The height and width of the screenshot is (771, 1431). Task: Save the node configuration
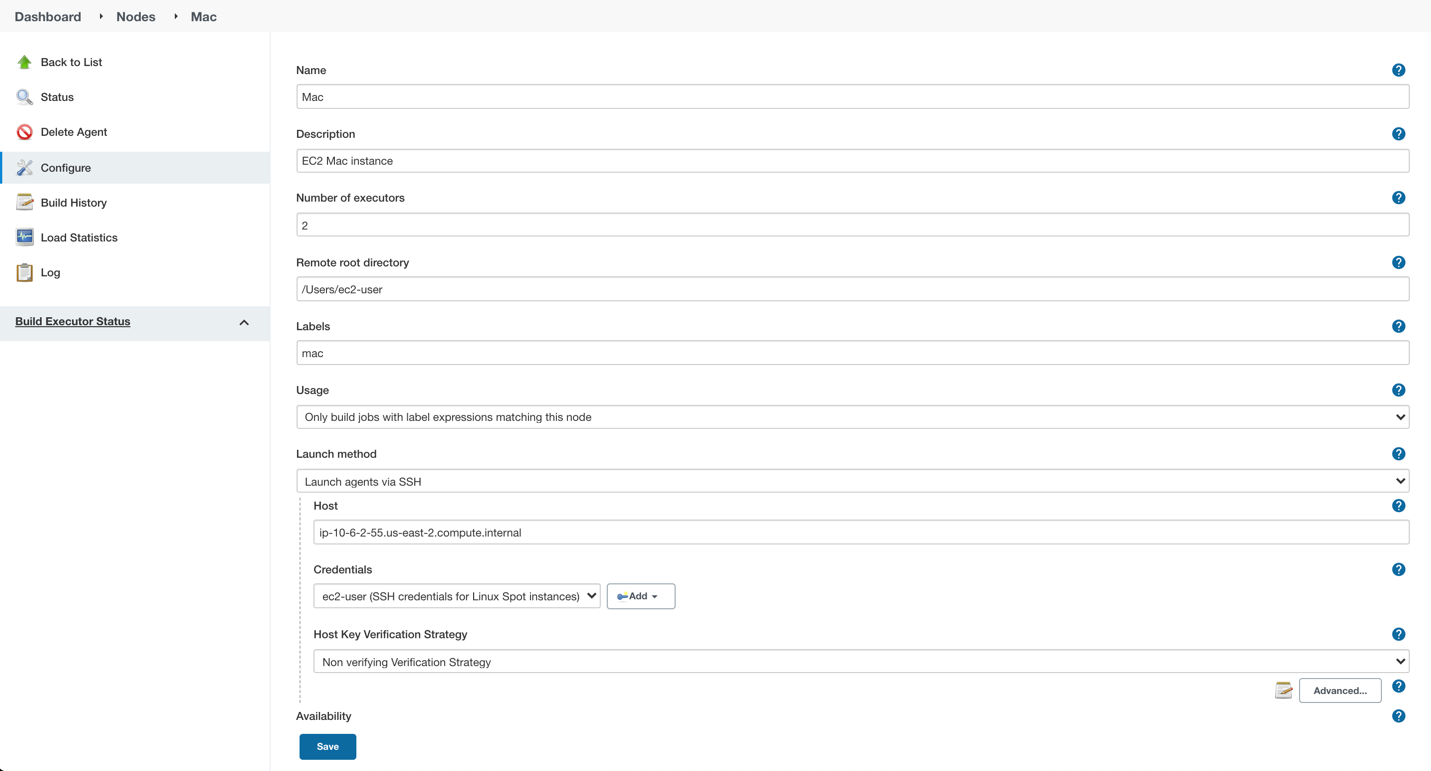coord(328,747)
